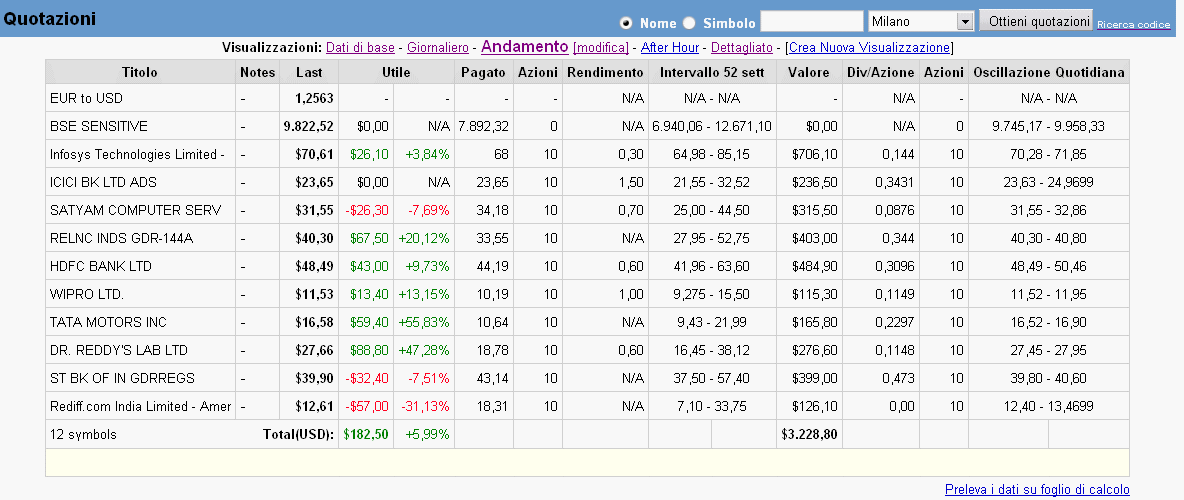Select the Simbolo radio button

pos(689,23)
